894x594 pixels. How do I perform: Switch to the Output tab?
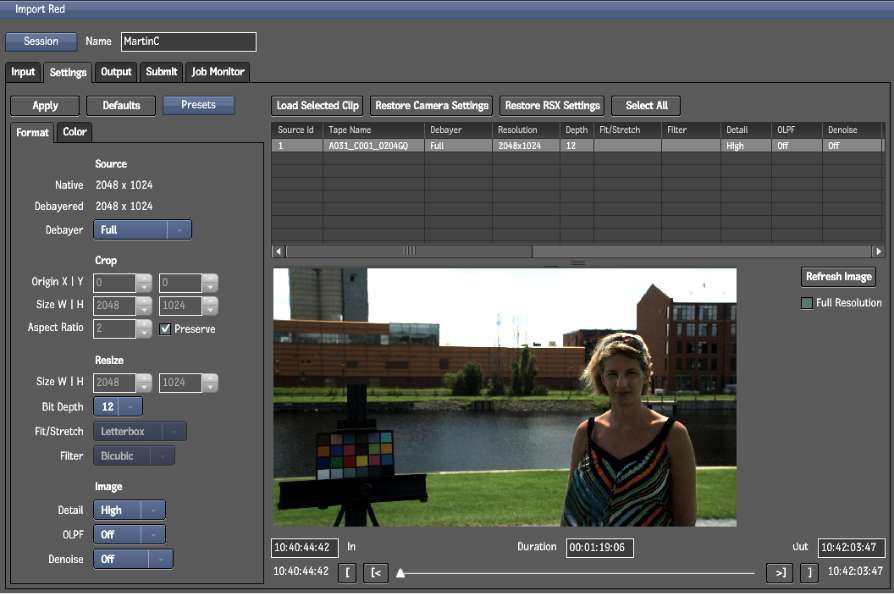[x=116, y=72]
